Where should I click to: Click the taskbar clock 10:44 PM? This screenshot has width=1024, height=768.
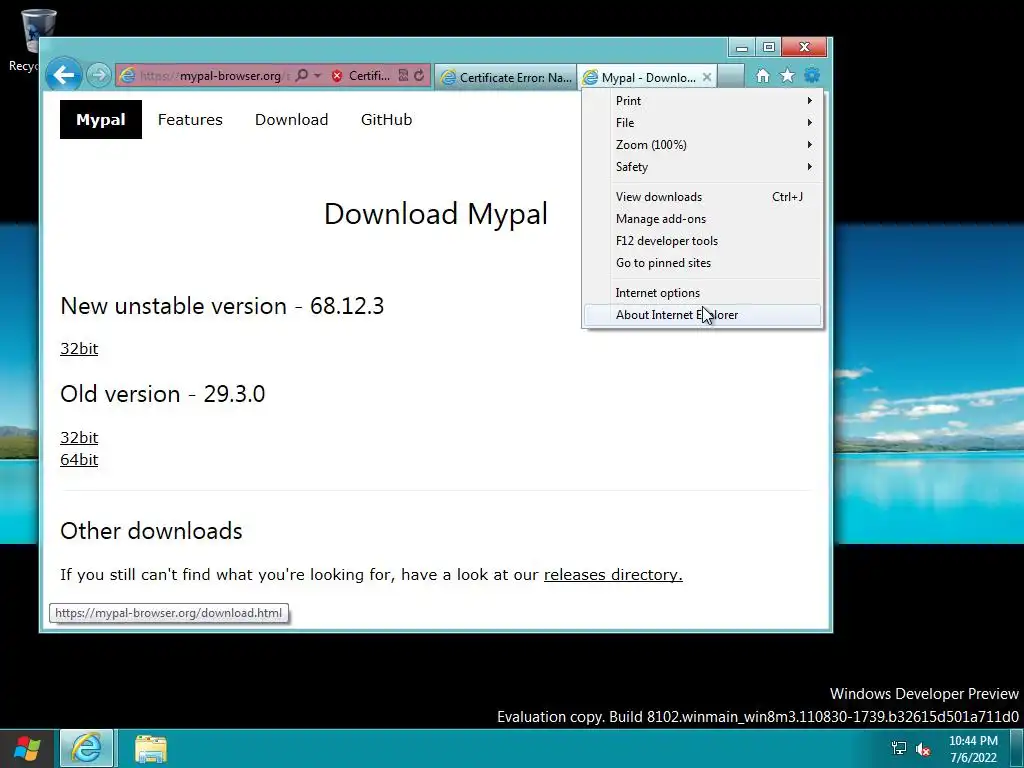pyautogui.click(x=973, y=741)
